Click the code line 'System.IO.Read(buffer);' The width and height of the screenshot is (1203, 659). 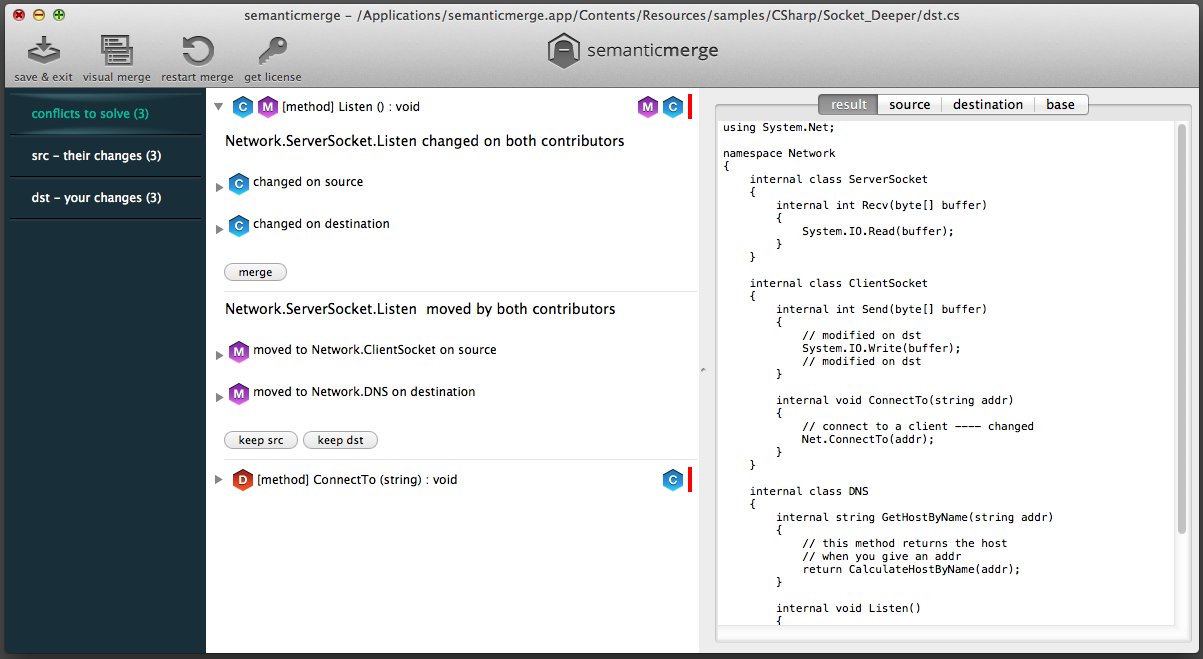[x=878, y=231]
